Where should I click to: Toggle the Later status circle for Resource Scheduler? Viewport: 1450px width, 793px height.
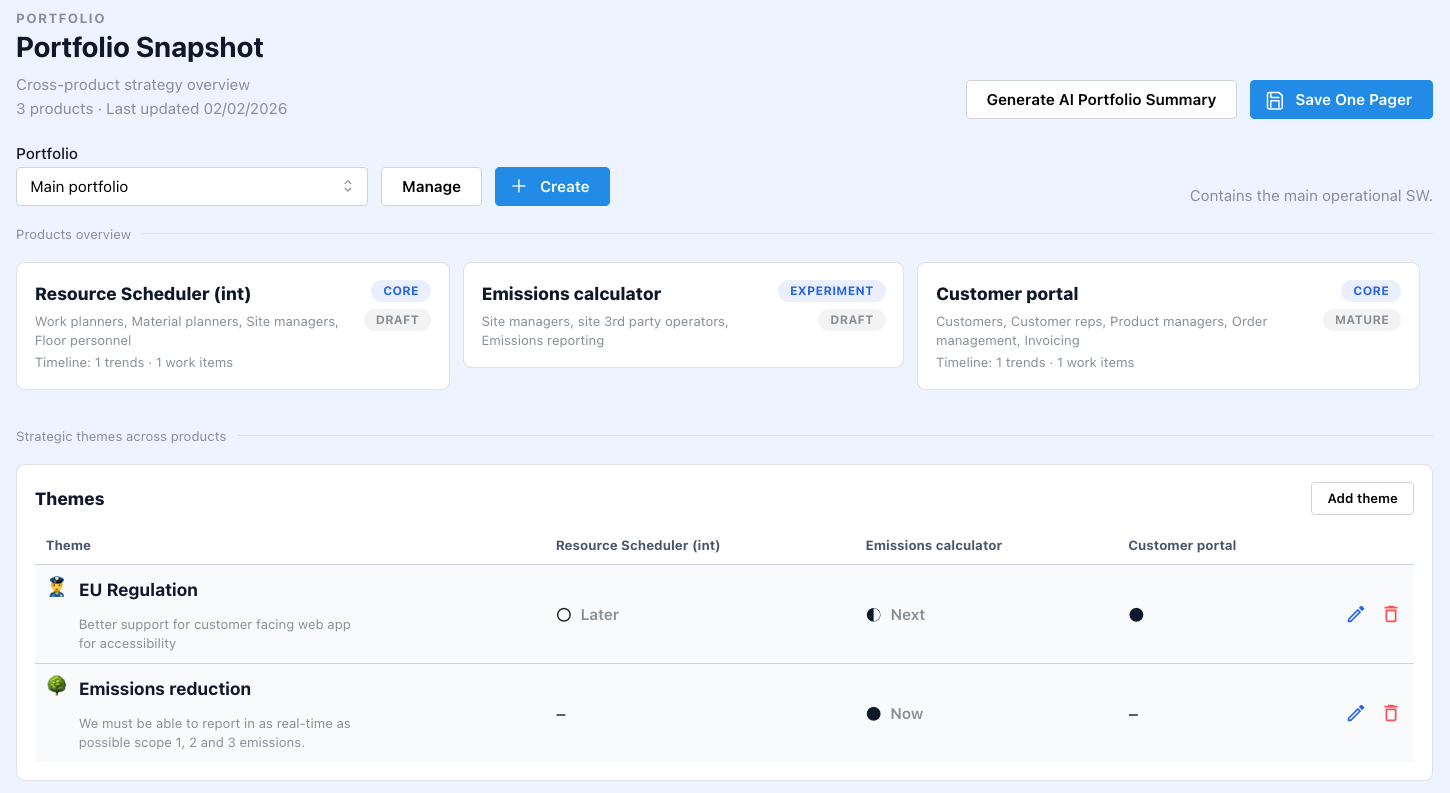pos(564,614)
